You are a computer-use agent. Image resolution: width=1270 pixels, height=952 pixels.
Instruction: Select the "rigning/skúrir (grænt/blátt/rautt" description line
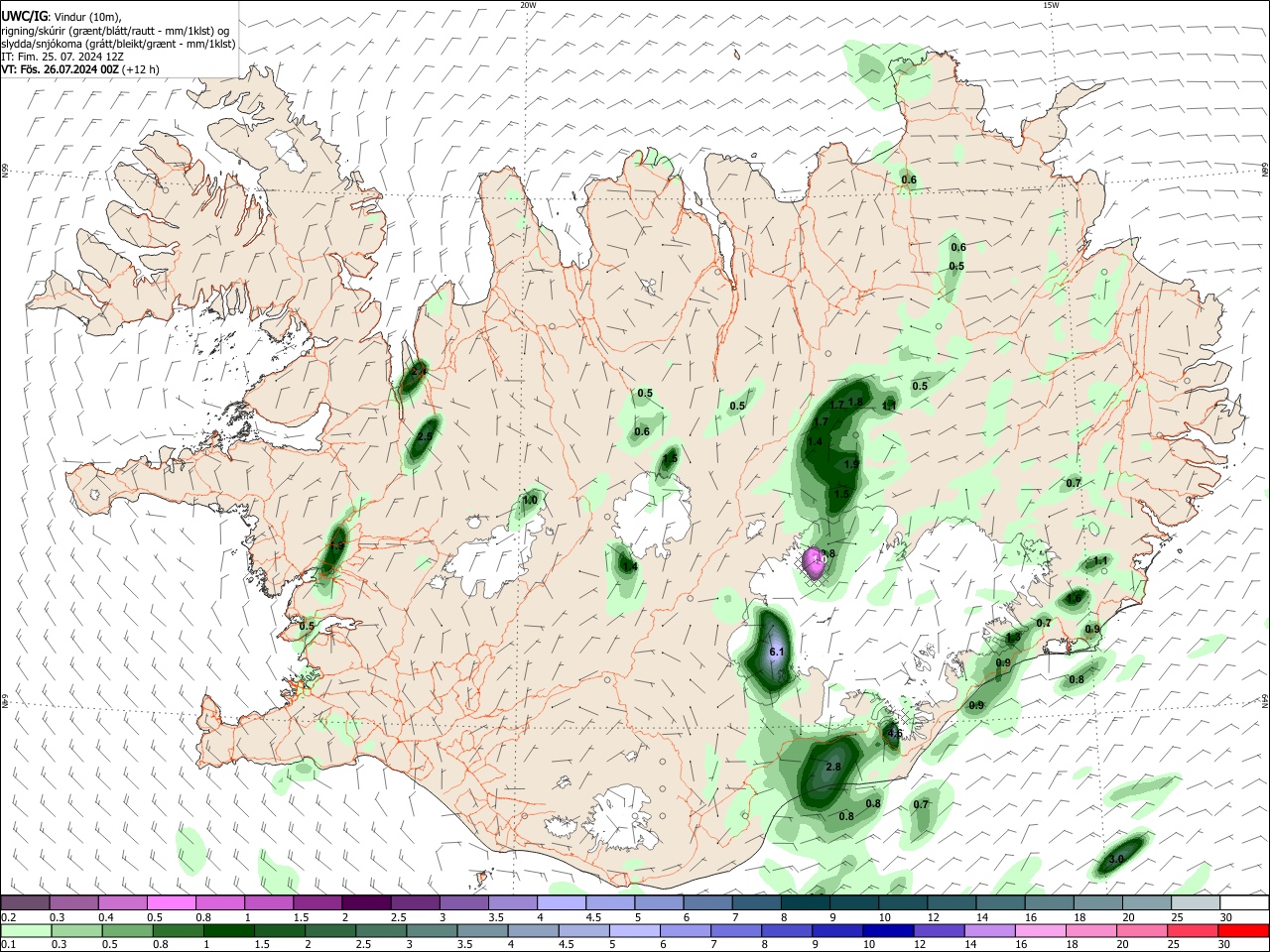116,30
